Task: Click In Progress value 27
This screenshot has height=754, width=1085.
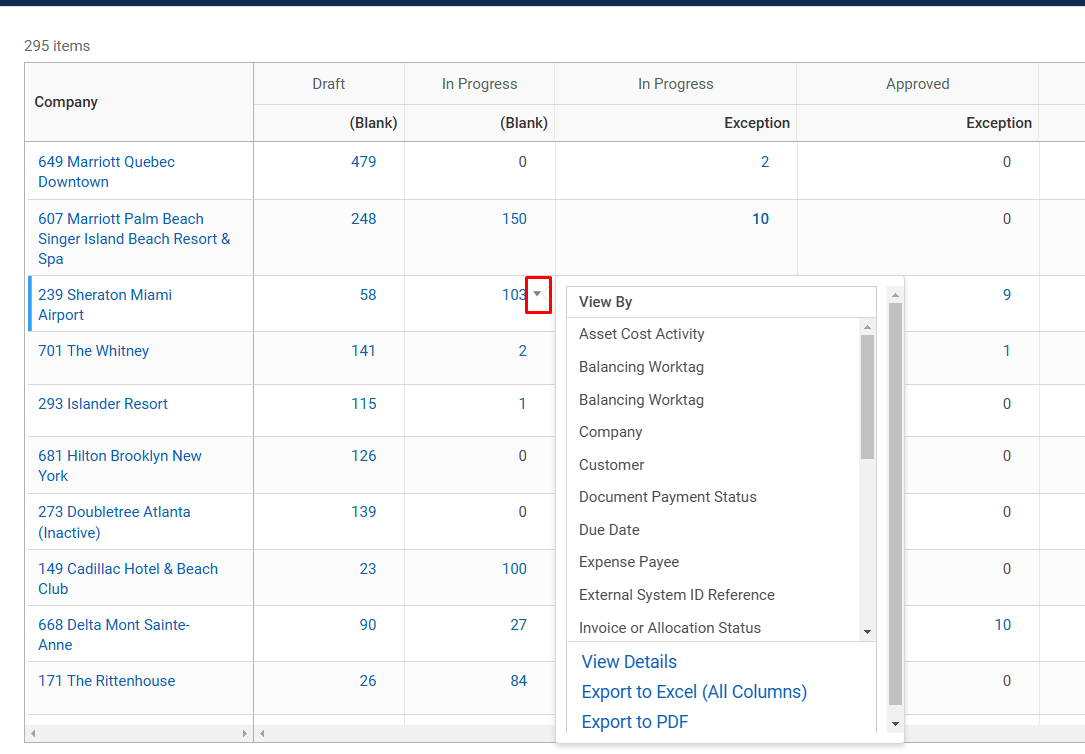Action: (518, 625)
